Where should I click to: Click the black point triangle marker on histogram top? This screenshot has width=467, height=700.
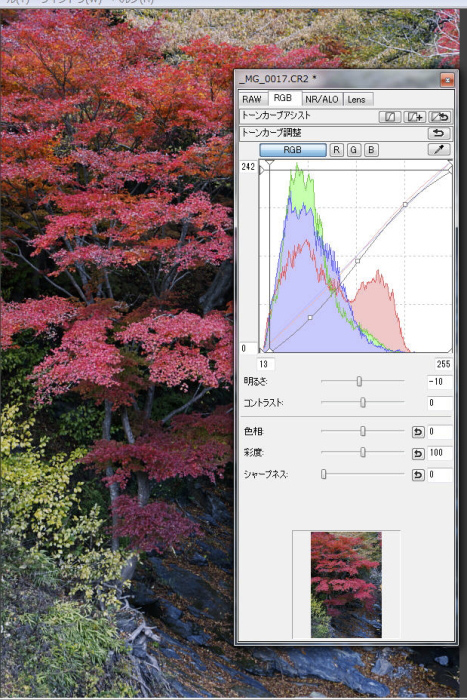(x=269, y=163)
